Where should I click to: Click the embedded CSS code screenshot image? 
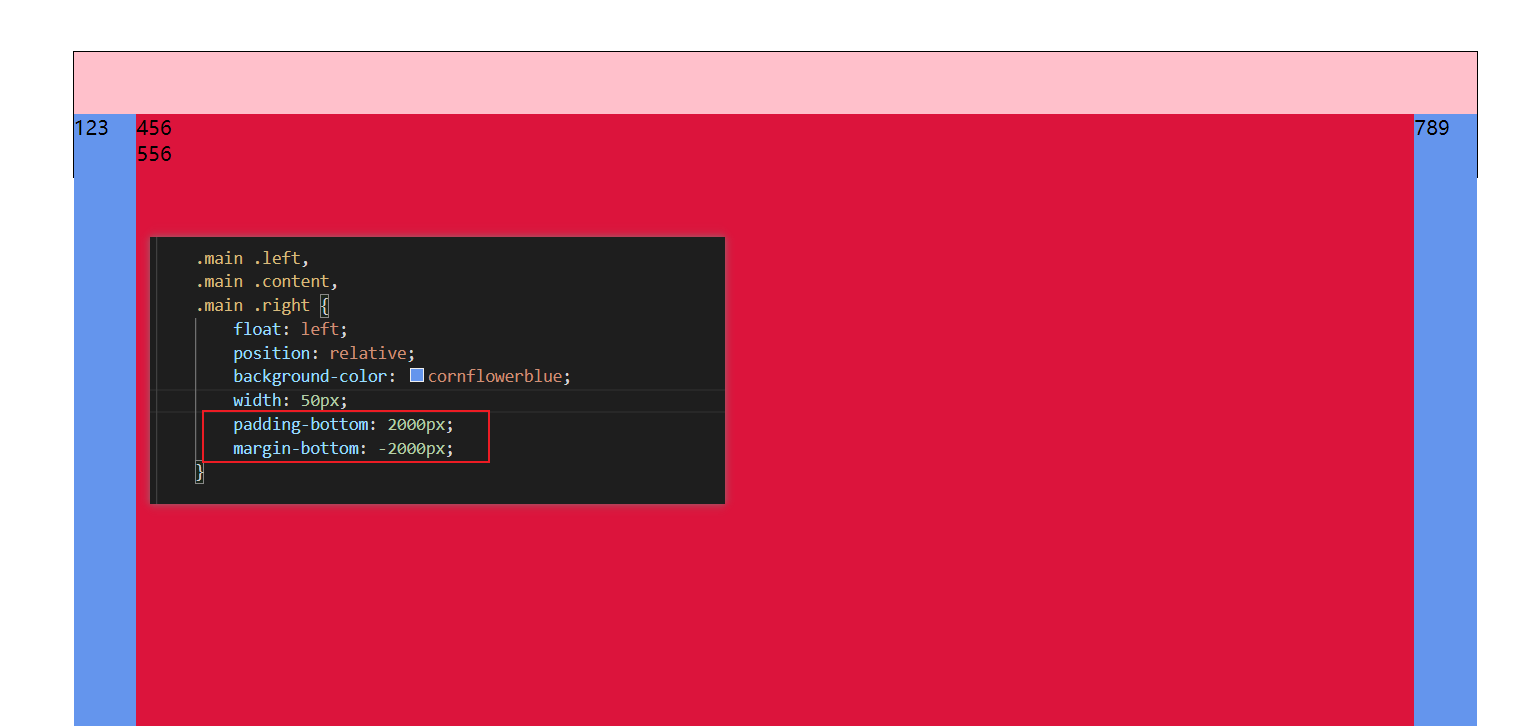pos(437,370)
